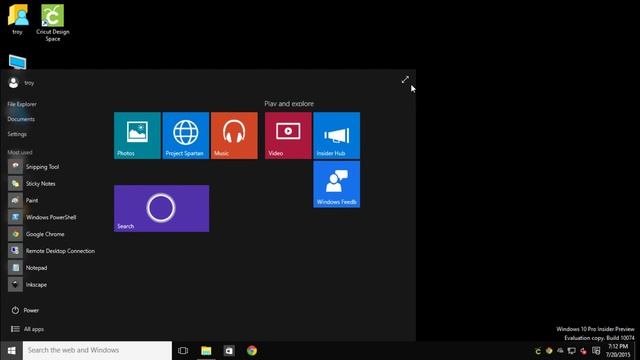Click the yellow circular tray icon
The height and width of the screenshot is (360, 640).
(549, 351)
